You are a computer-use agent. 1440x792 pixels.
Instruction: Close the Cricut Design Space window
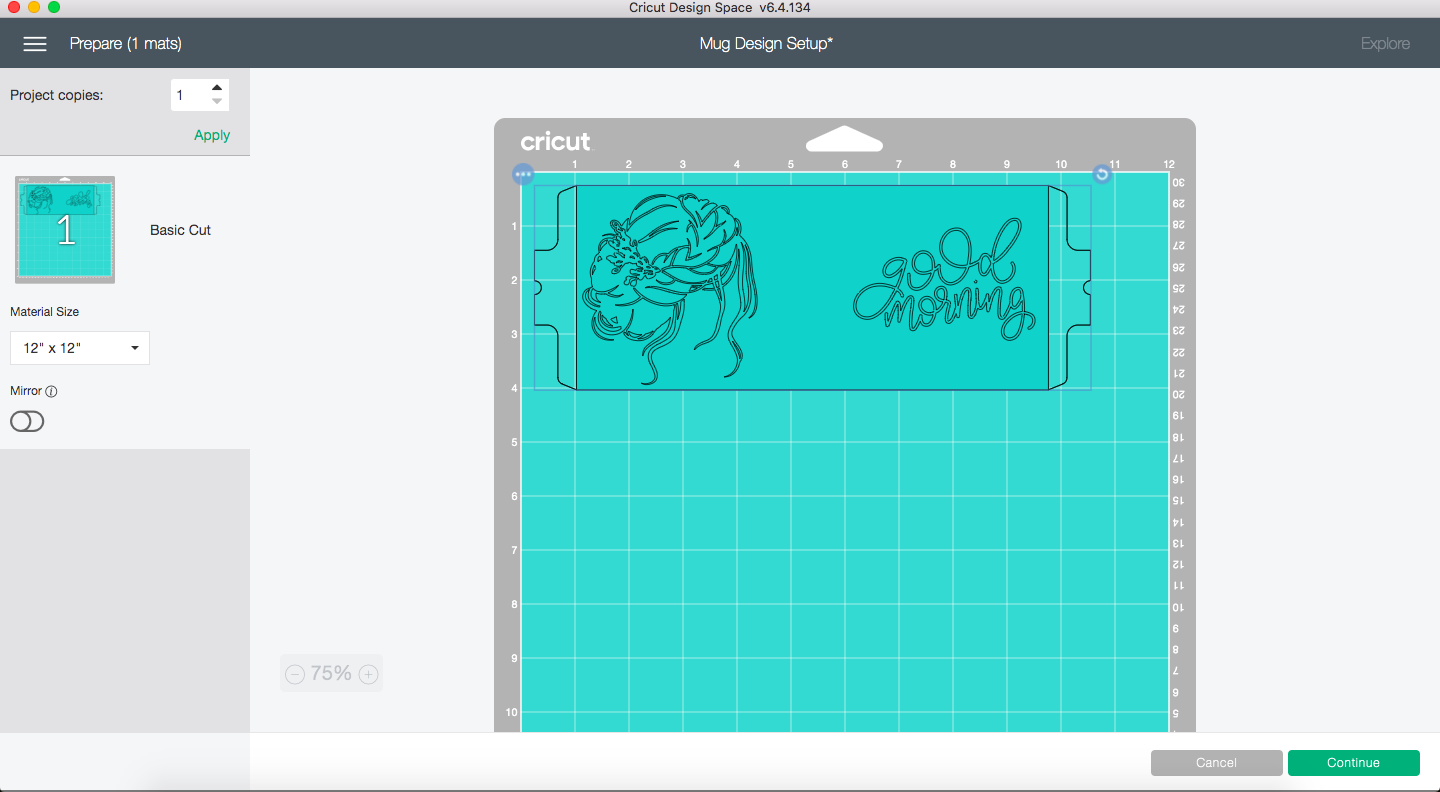tap(14, 8)
